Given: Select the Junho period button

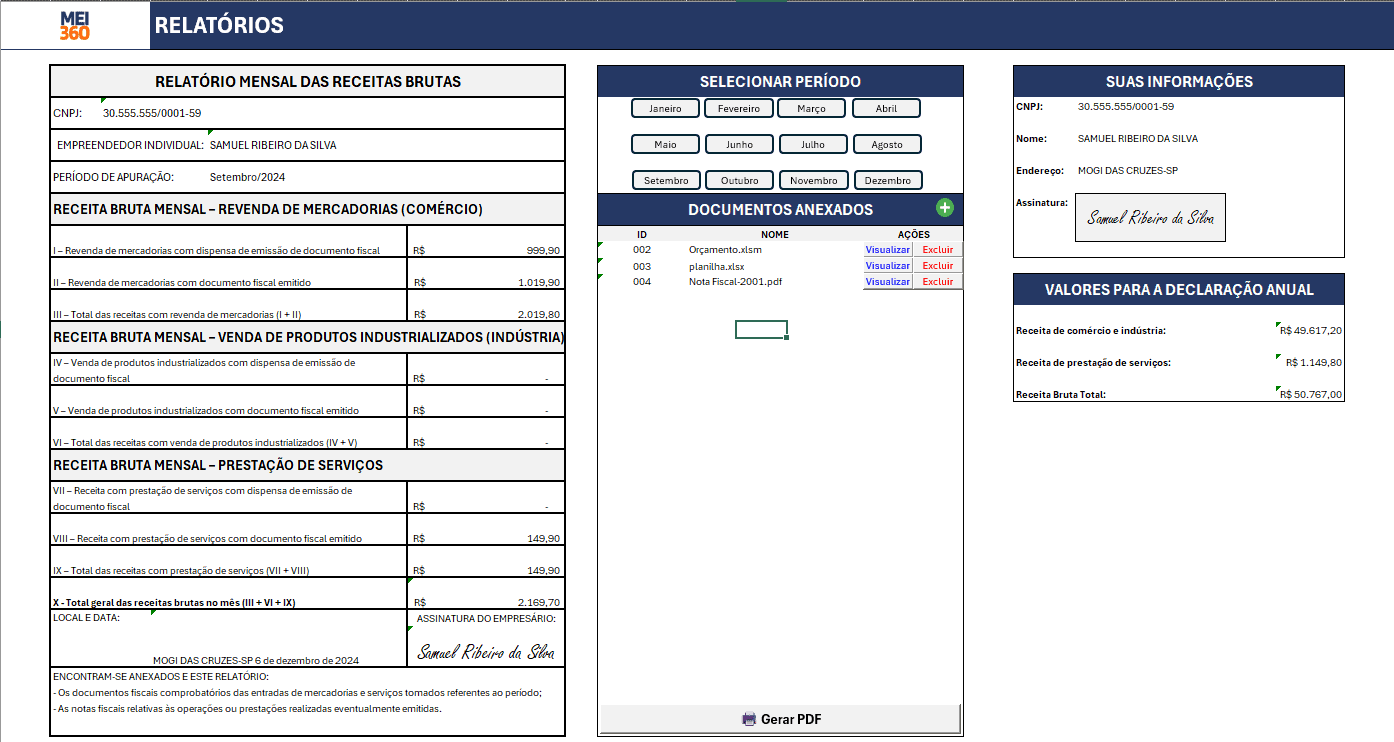Looking at the screenshot, I should (x=739, y=144).
